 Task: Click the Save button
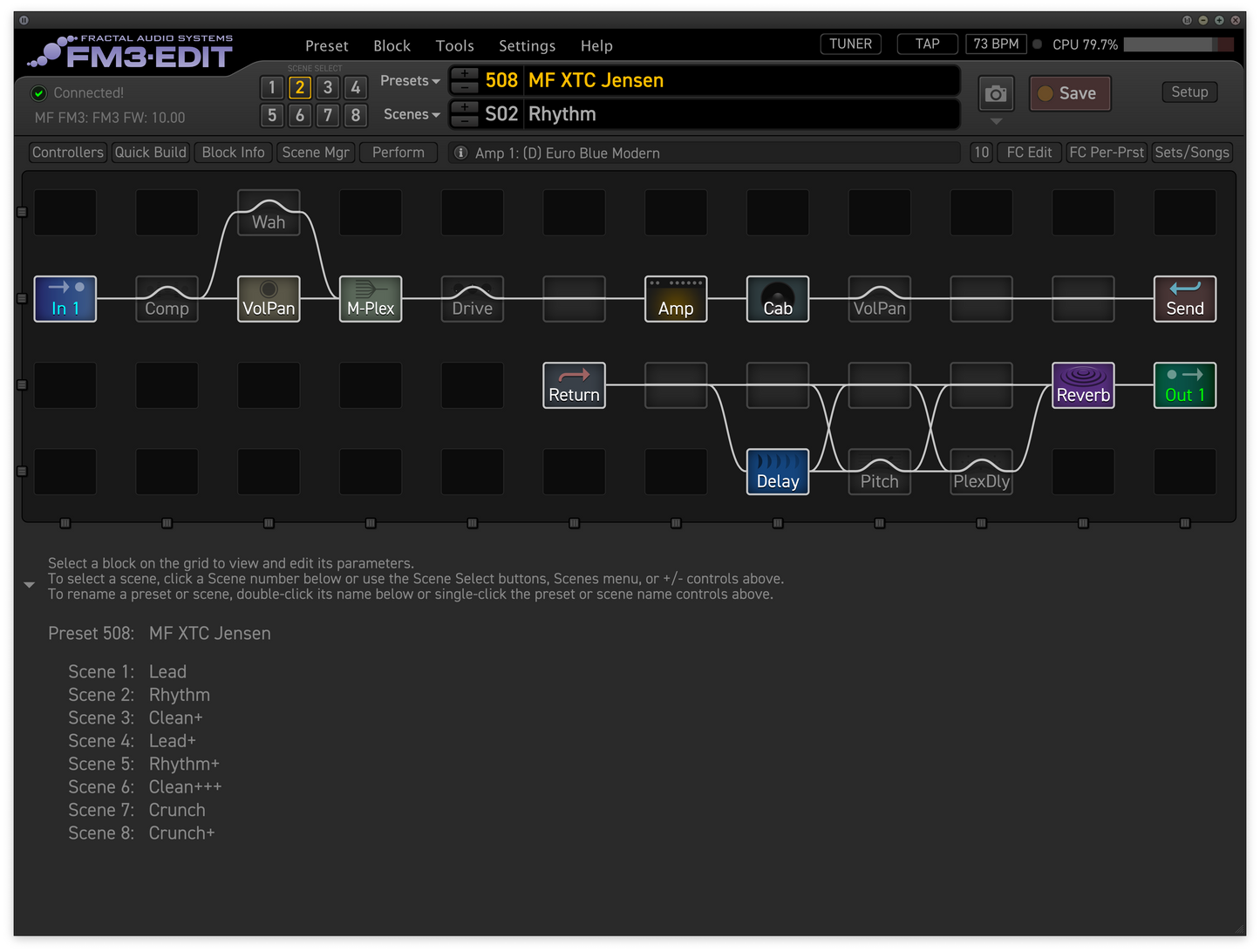click(1070, 93)
